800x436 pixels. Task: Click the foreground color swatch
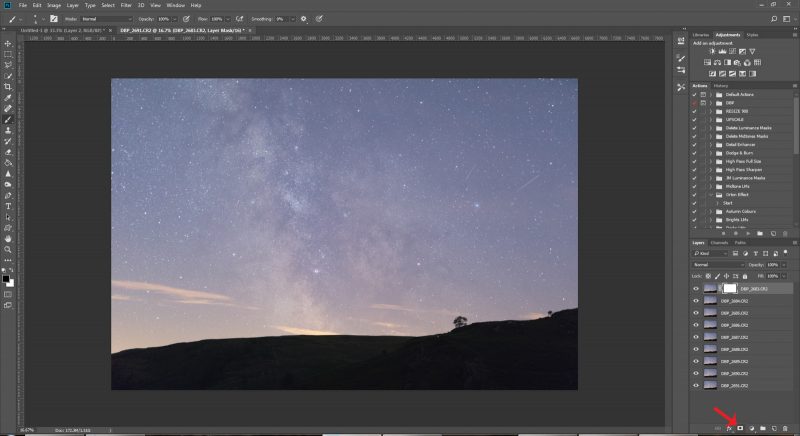6,279
